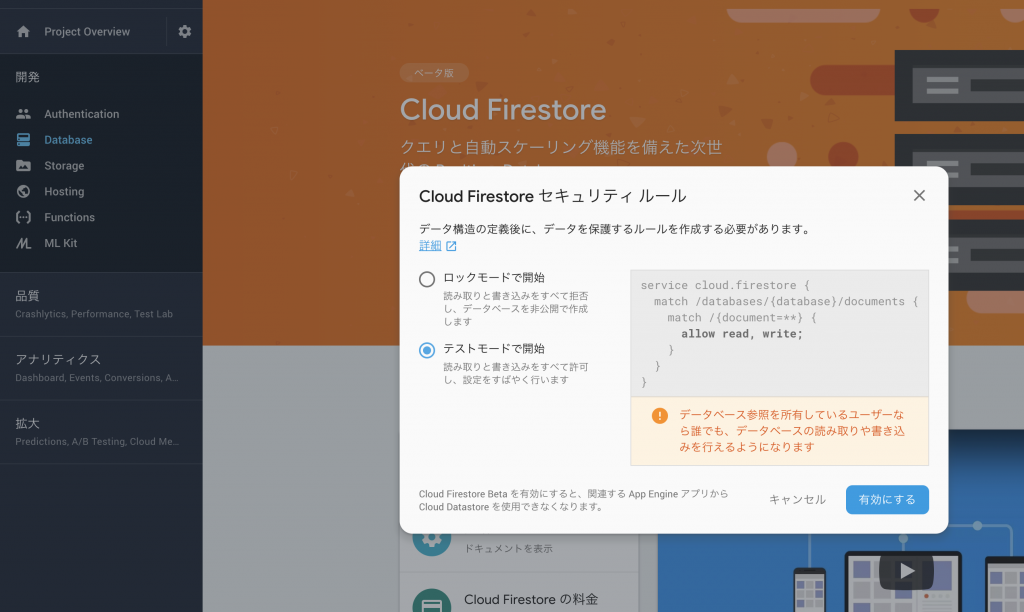Expand the アナリティクス sidebar group
Screen dimensions: 1024x612
[x=101, y=368]
